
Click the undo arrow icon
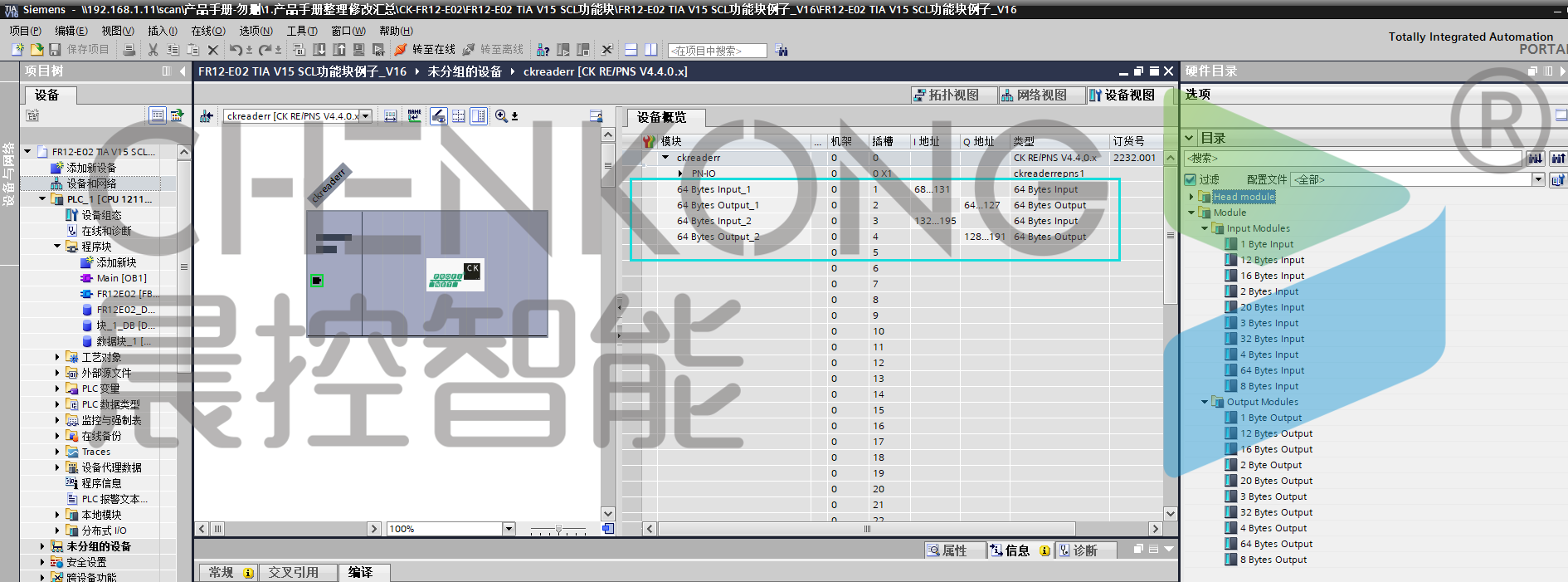point(236,50)
